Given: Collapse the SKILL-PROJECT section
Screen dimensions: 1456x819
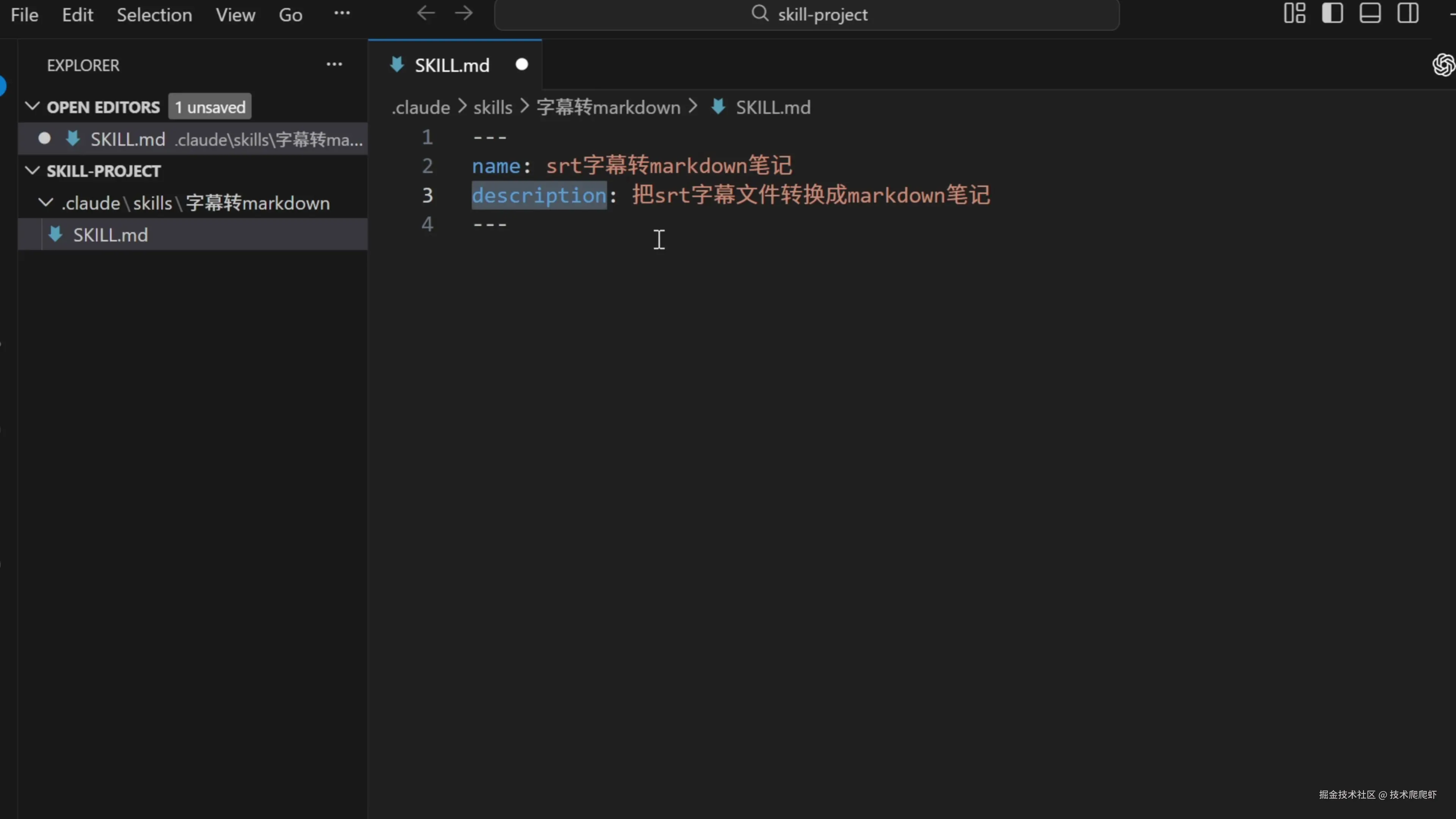Looking at the screenshot, I should point(33,171).
